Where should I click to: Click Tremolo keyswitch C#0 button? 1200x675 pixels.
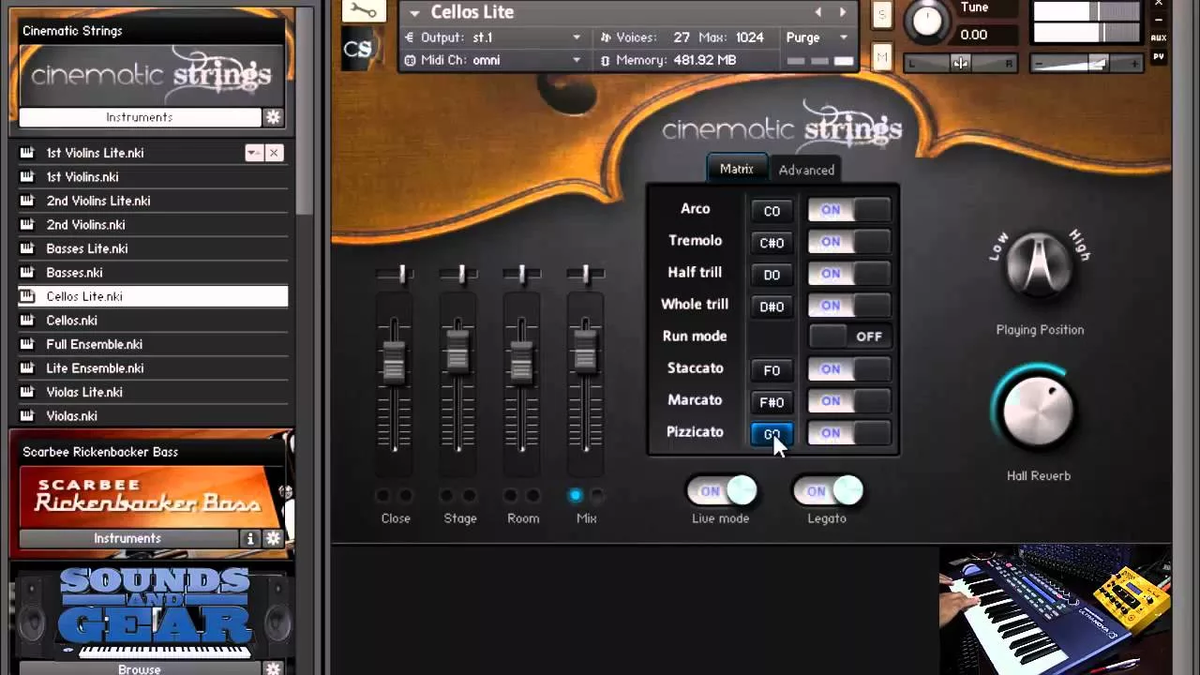772,243
